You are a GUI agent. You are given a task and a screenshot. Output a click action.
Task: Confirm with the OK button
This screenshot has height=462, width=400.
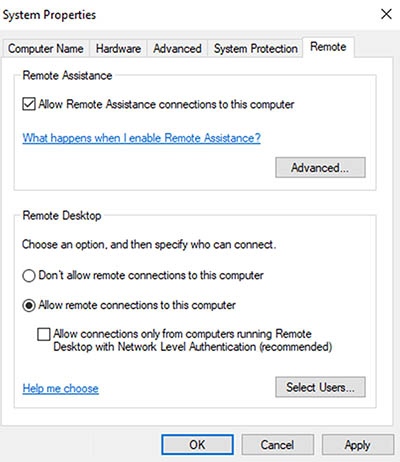point(197,445)
